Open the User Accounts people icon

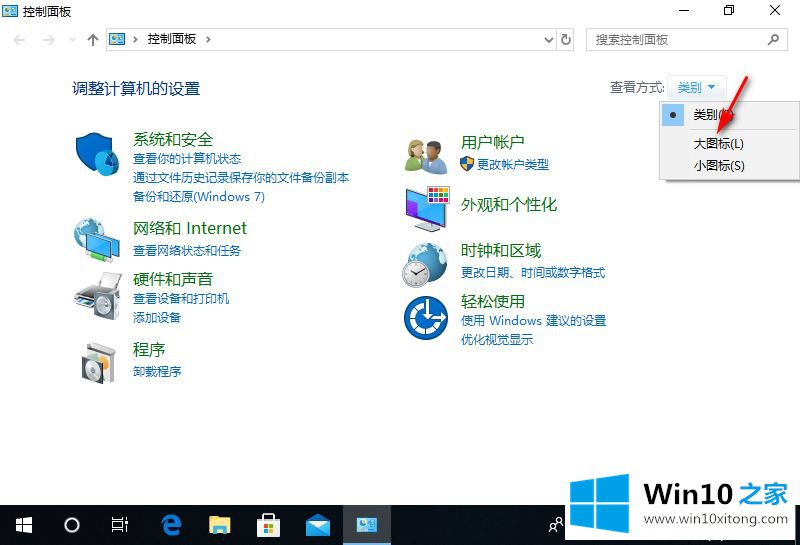(x=425, y=156)
